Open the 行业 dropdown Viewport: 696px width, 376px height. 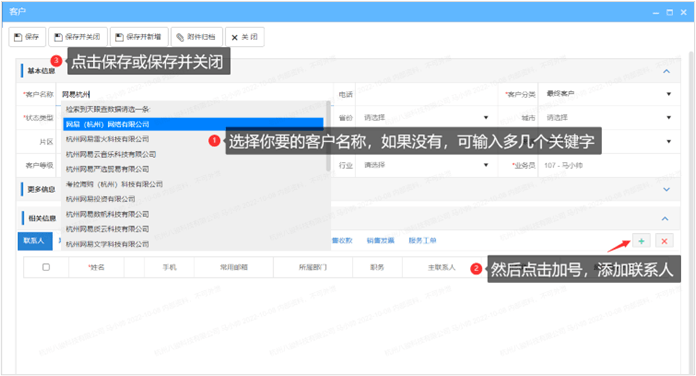(x=426, y=165)
